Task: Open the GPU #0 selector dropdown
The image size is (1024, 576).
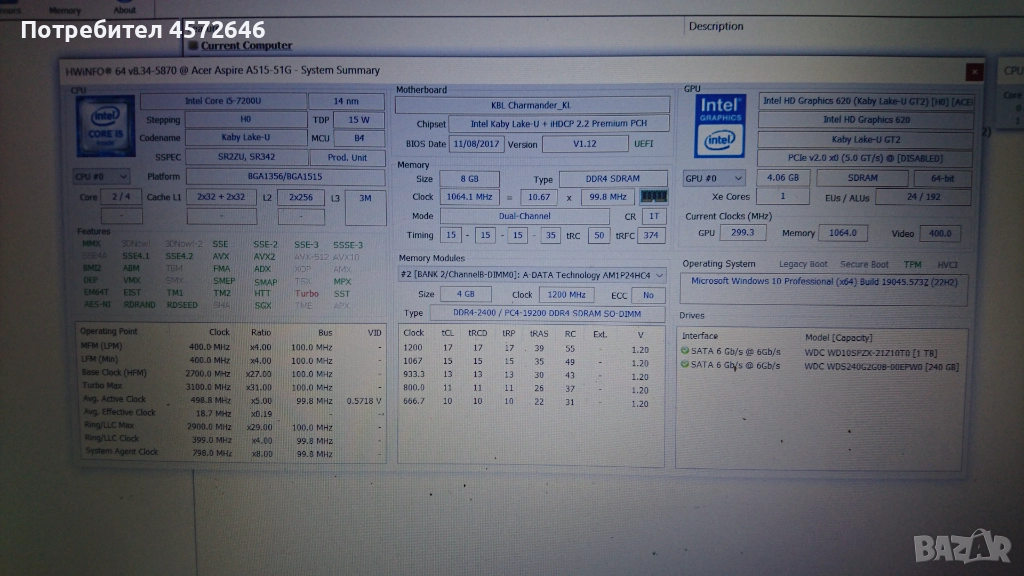Action: pos(714,179)
